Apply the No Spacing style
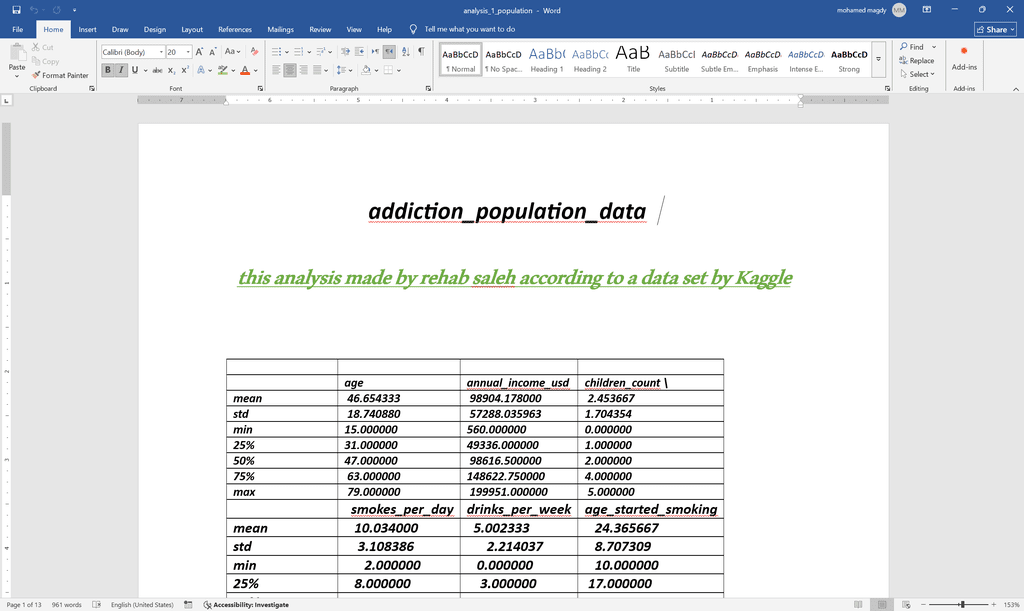This screenshot has height=611, width=1024. [x=504, y=59]
